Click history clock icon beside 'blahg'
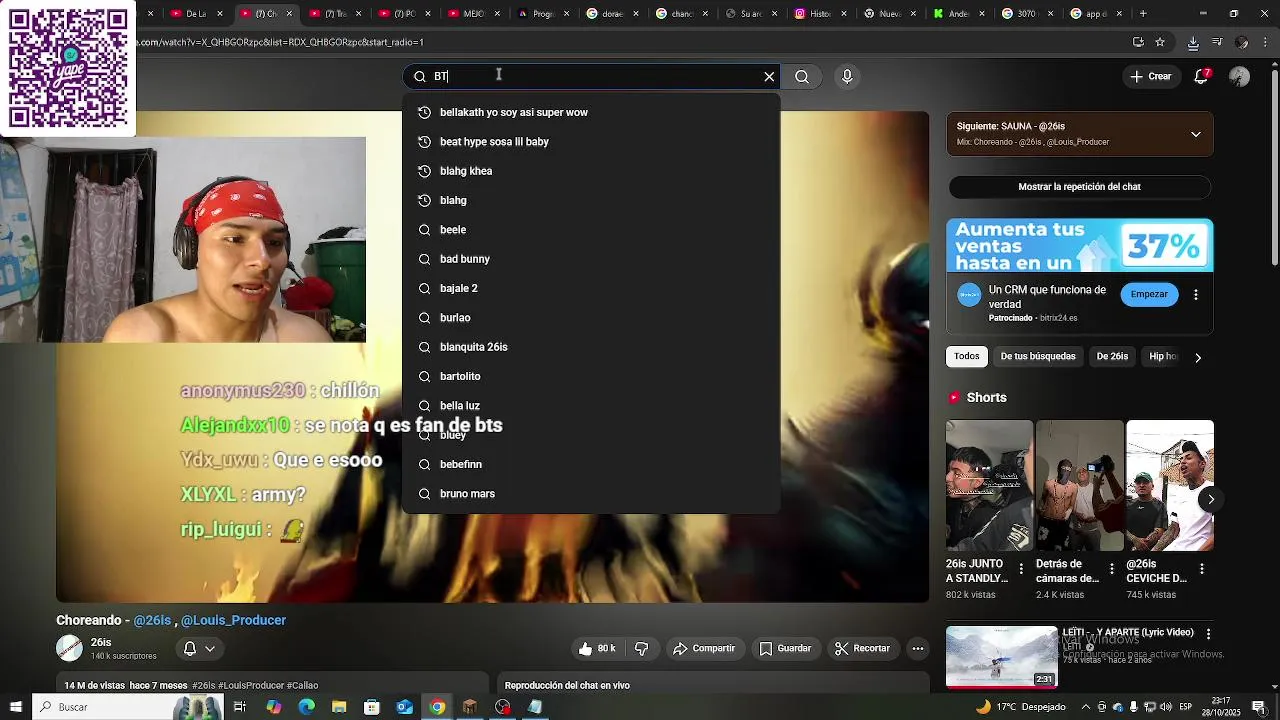Image resolution: width=1280 pixels, height=720 pixels. (x=424, y=200)
